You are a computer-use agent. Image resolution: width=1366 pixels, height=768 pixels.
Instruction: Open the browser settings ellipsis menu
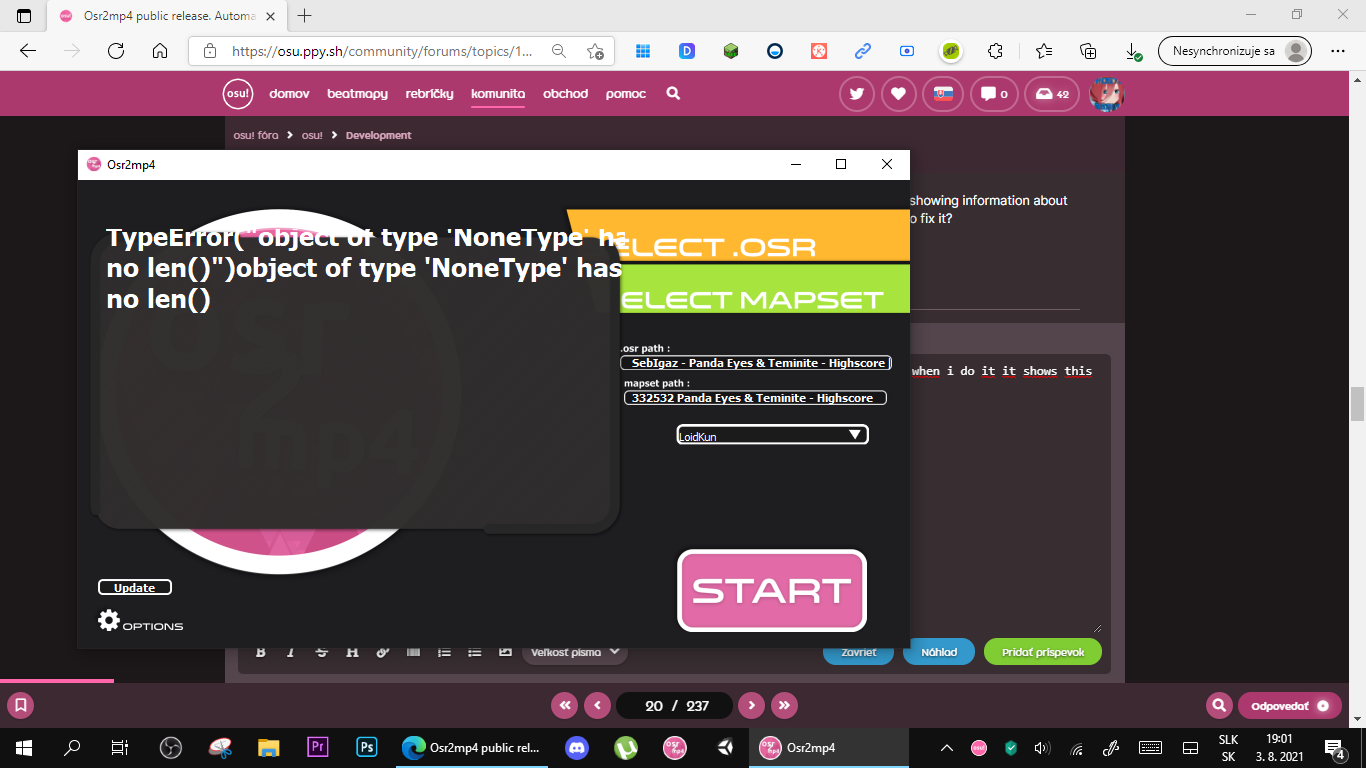(1338, 51)
